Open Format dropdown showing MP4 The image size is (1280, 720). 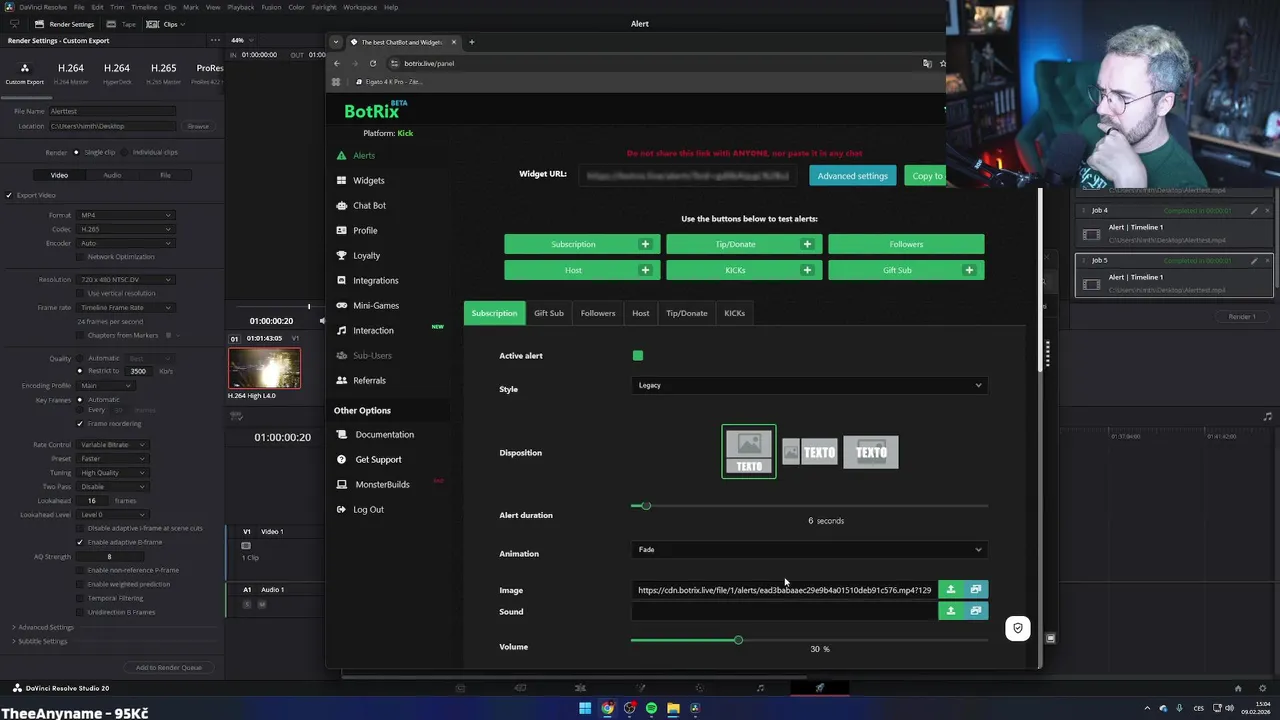tap(126, 215)
